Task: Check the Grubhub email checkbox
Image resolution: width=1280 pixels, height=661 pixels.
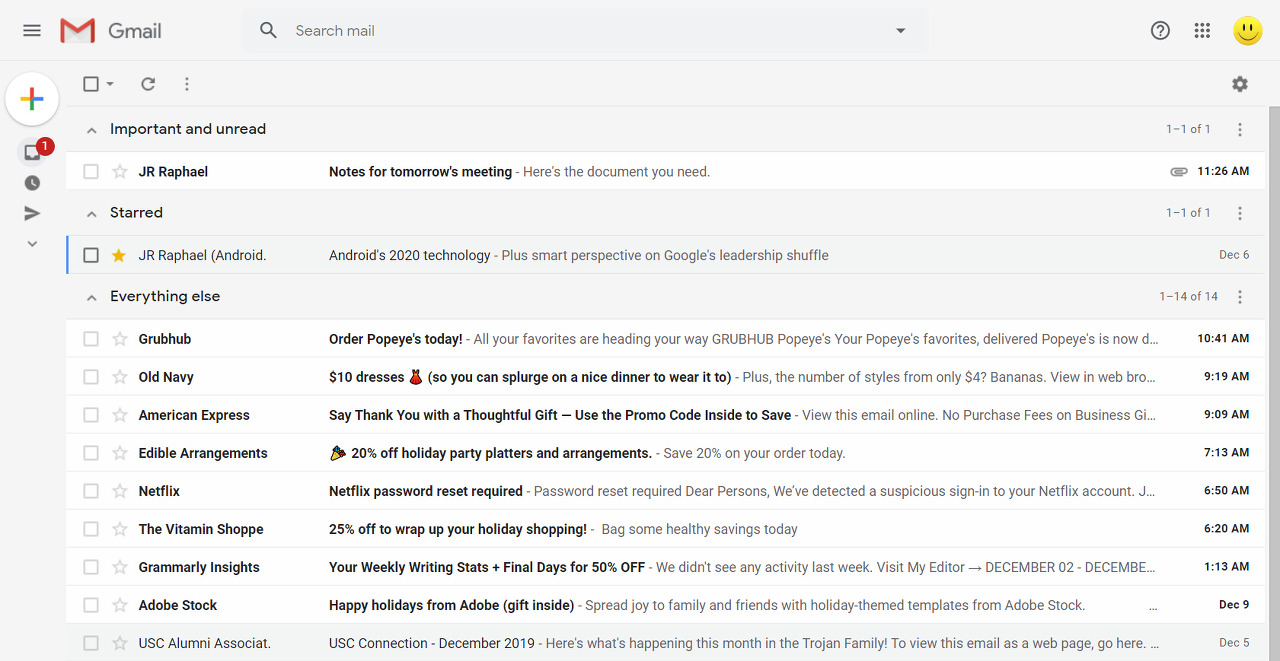Action: click(x=91, y=339)
